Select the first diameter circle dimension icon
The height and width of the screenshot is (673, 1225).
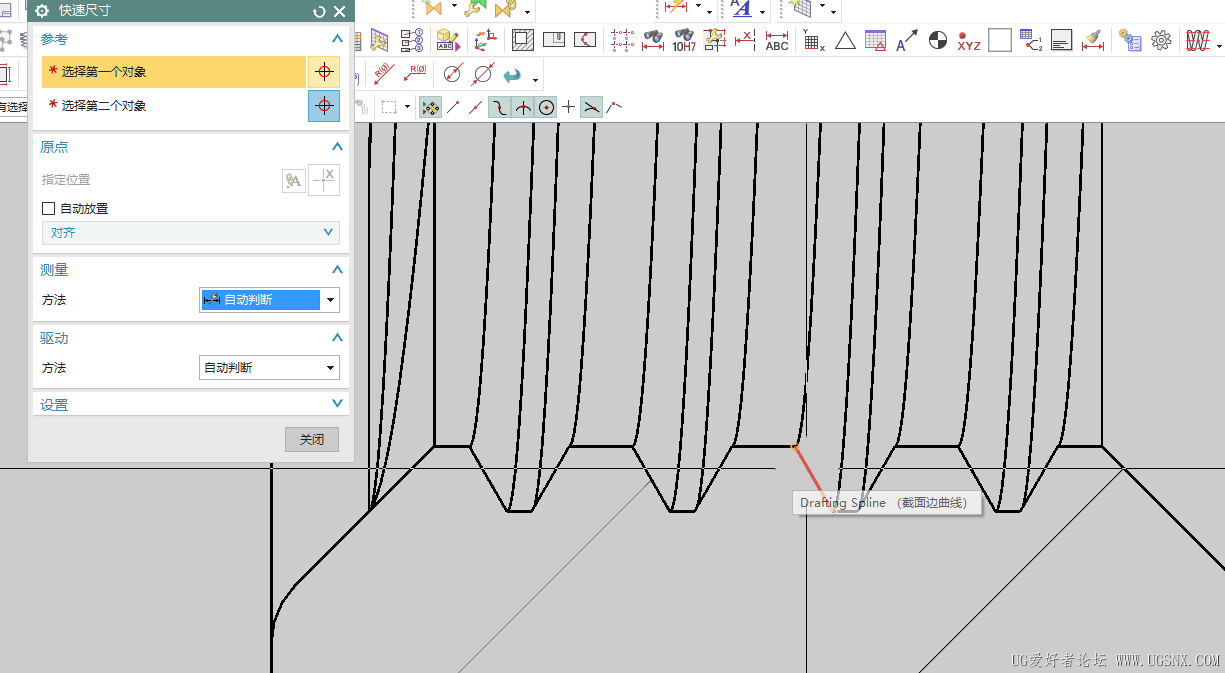tap(453, 73)
